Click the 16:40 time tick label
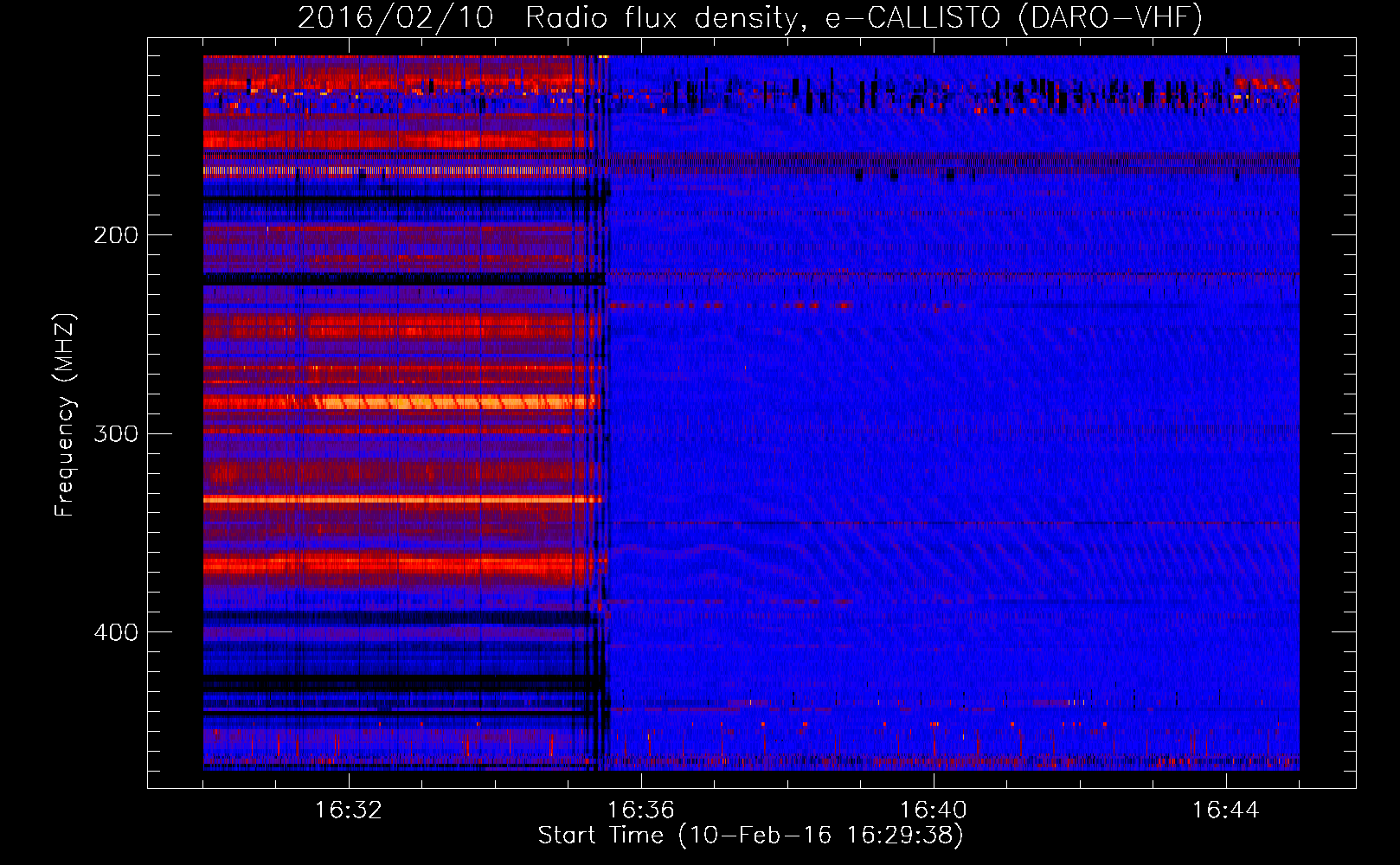Screen dimensions: 1400x865 [x=933, y=810]
